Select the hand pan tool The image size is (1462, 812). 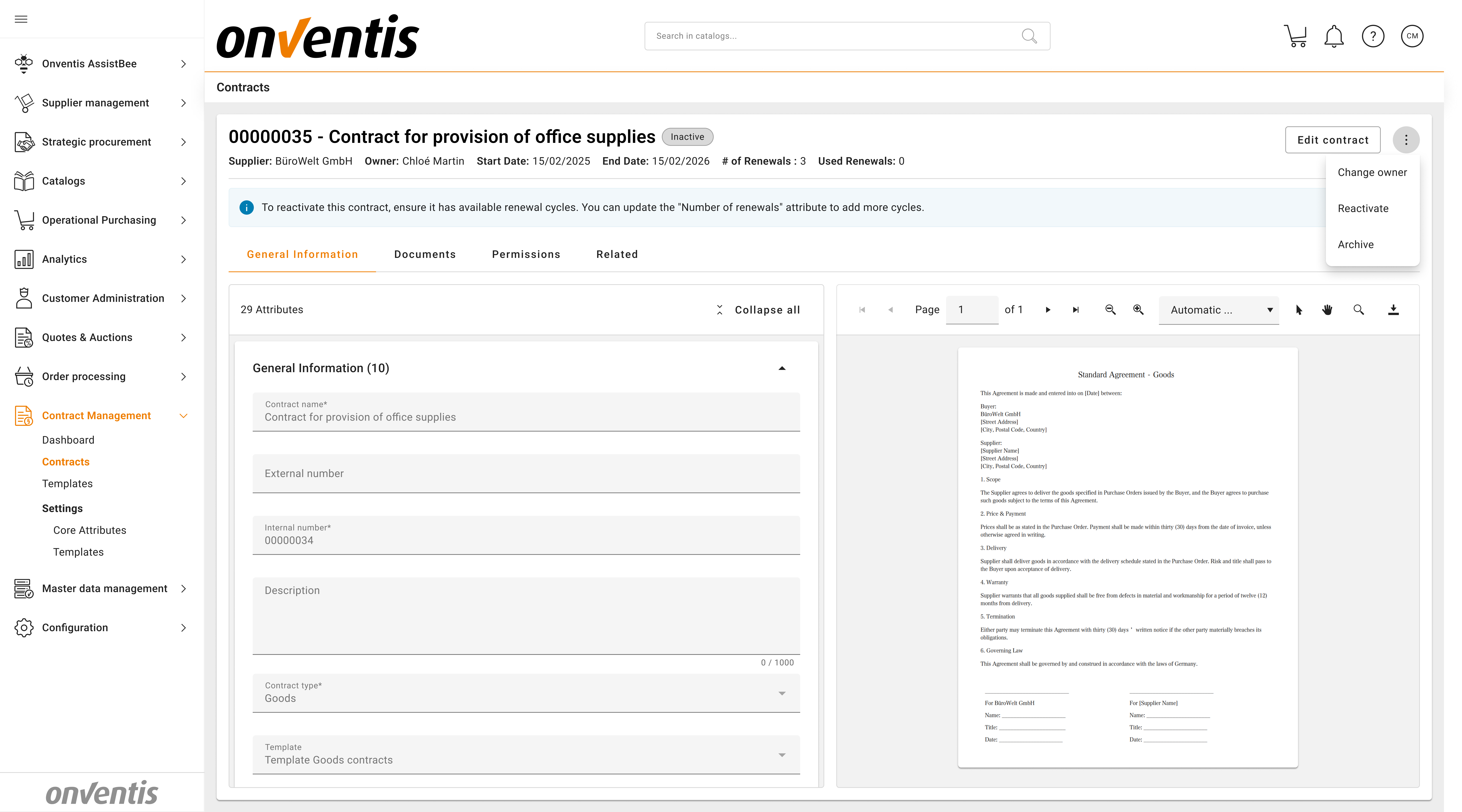pyautogui.click(x=1327, y=310)
